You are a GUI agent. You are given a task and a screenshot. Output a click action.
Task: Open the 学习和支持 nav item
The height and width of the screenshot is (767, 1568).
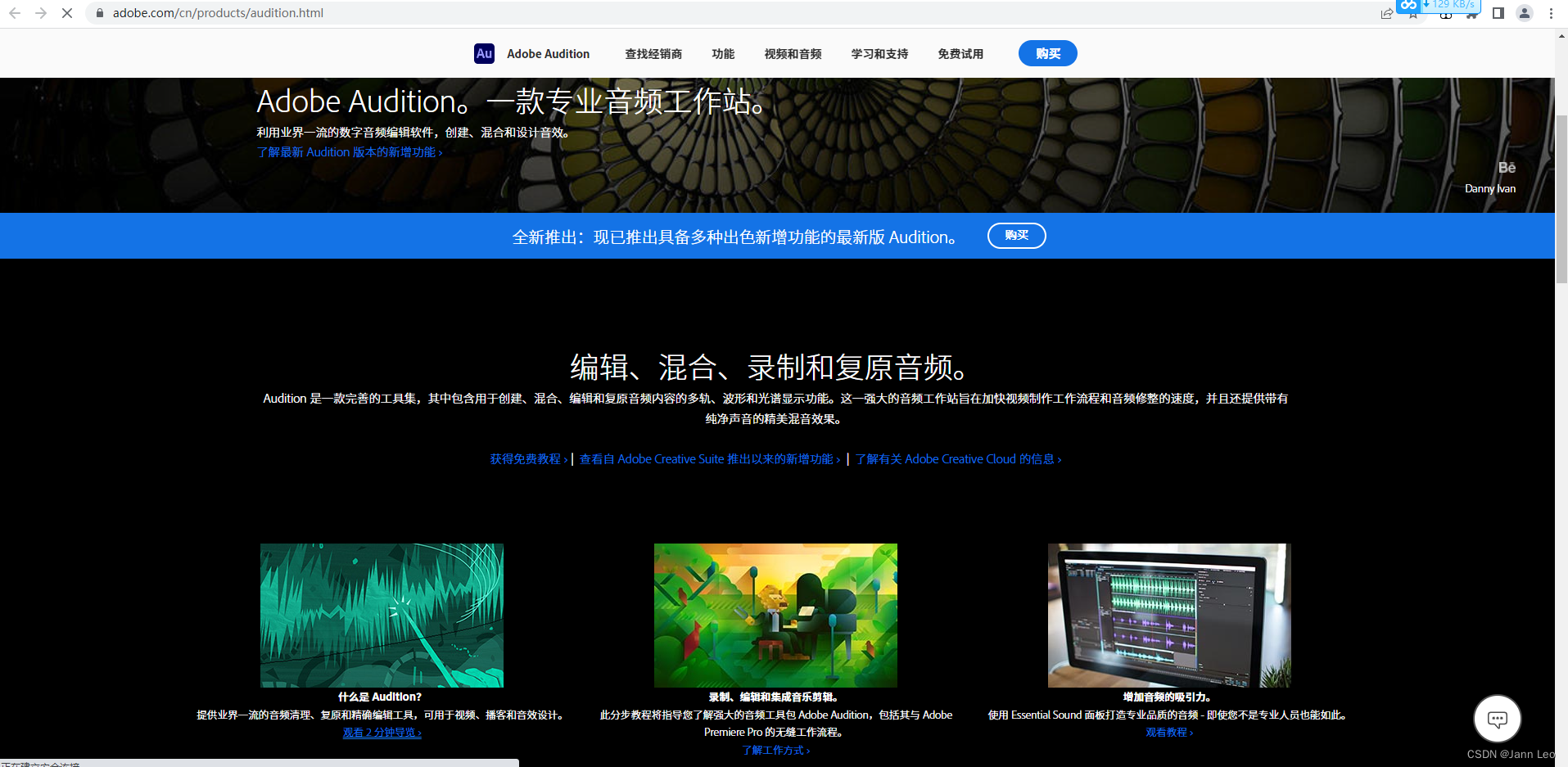[879, 54]
